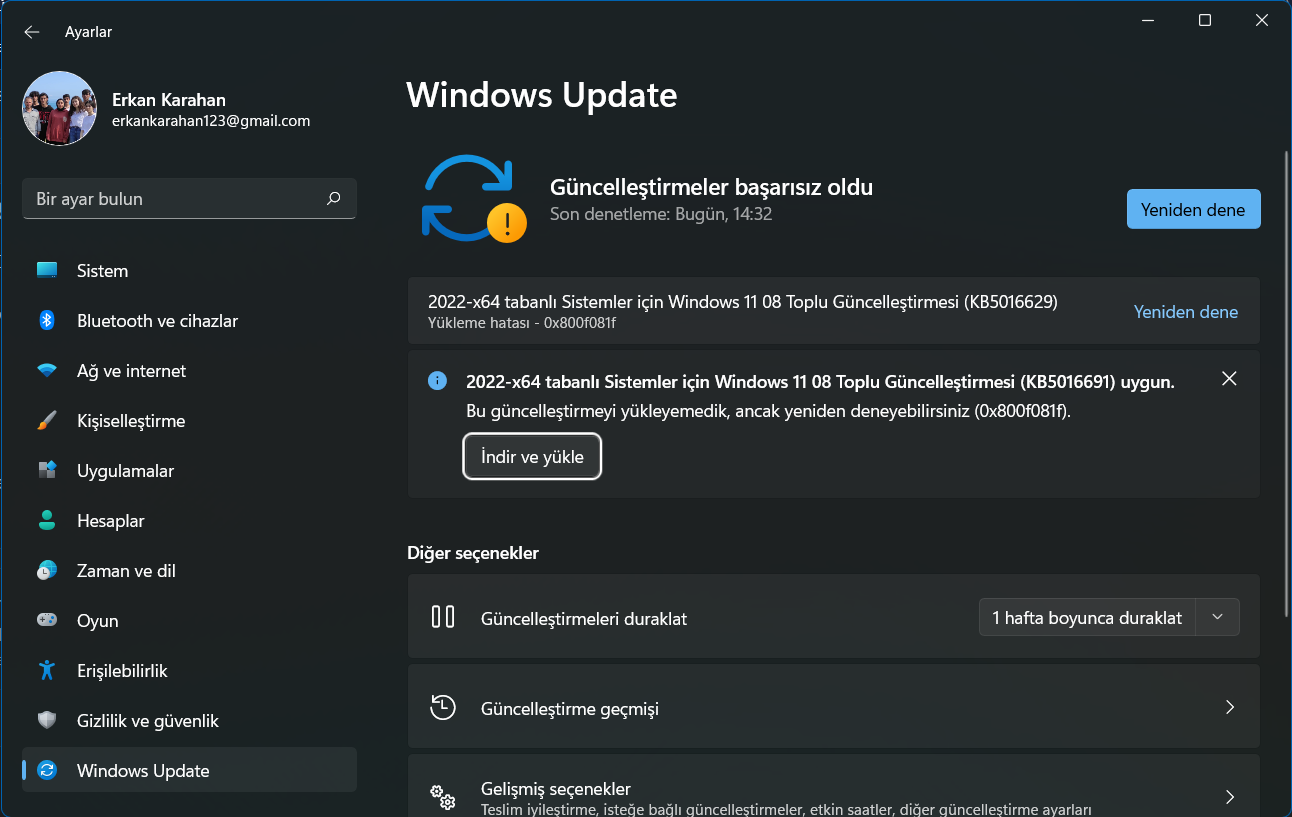Click '1 hafta boyunca duraklat' button
This screenshot has width=1292, height=817.
point(1087,618)
